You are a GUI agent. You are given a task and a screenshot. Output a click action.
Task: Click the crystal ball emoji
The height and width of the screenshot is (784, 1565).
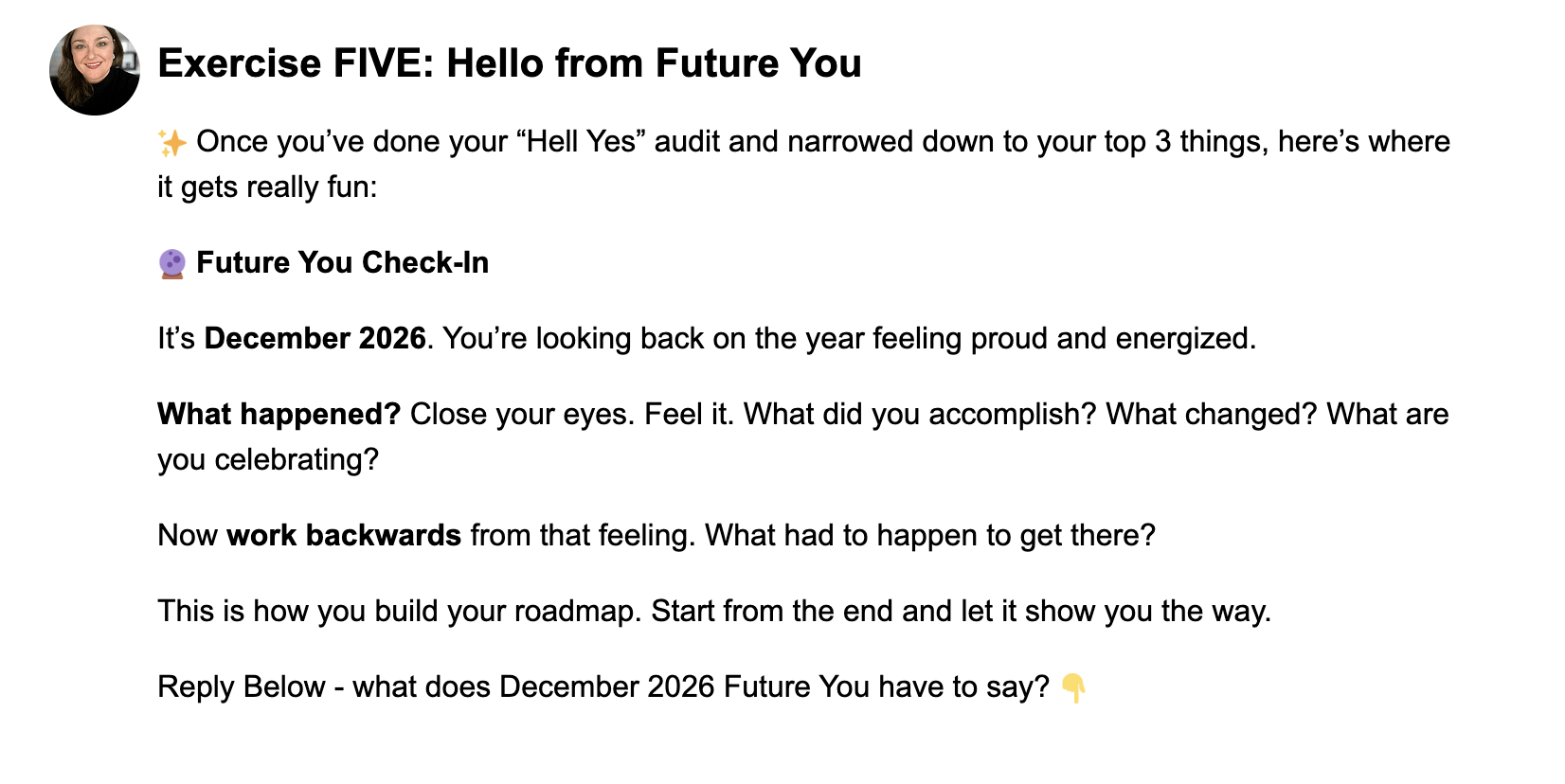(x=172, y=263)
